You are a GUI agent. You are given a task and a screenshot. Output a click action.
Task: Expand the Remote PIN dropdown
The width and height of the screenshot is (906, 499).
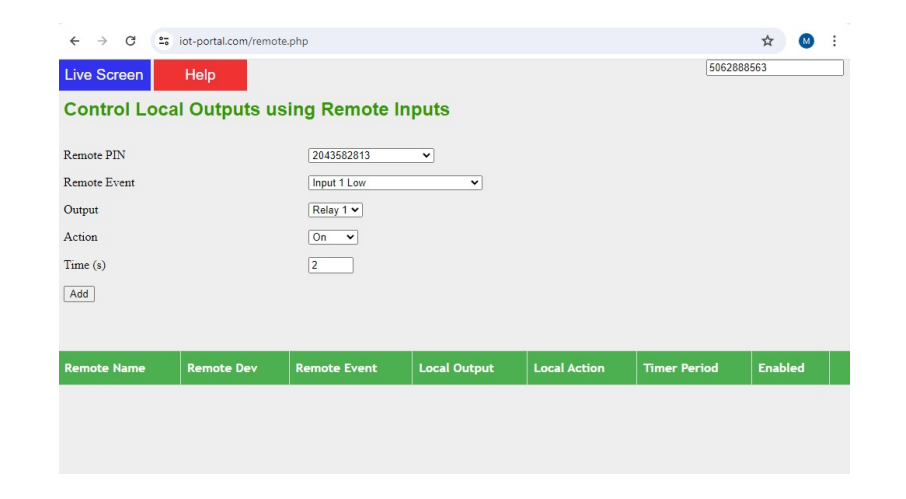371,155
